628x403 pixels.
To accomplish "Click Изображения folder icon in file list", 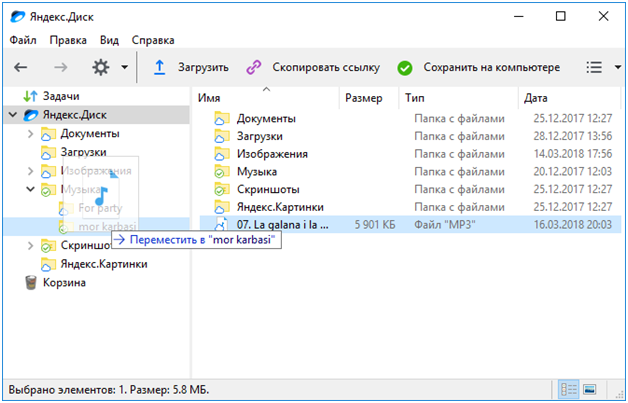I will click(221, 154).
